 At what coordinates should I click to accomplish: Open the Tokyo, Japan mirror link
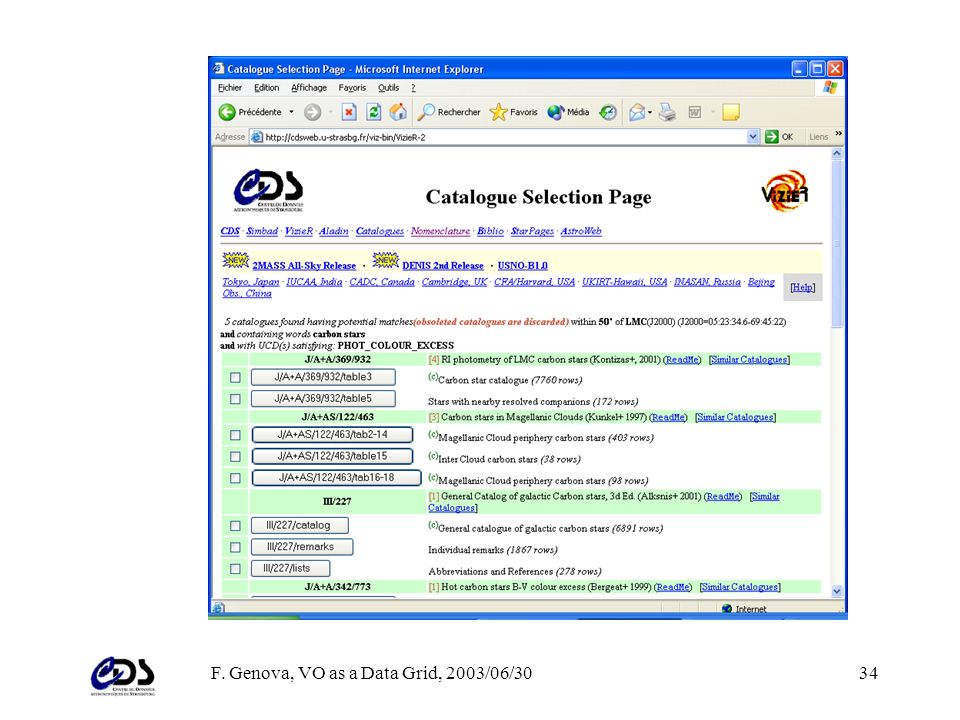point(250,282)
